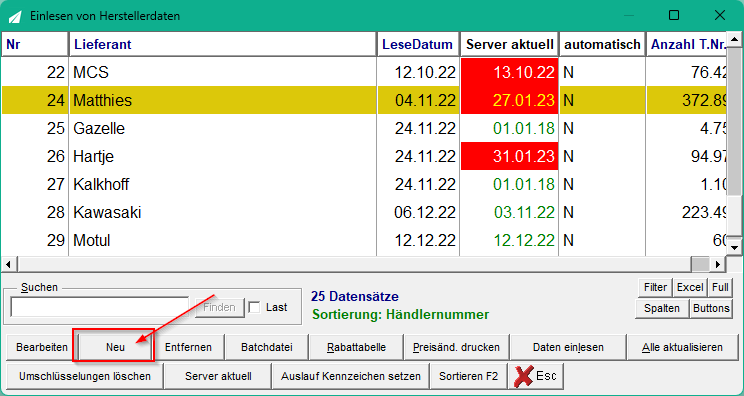Click the red 31.01.23 server date cell
The height and width of the screenshot is (396, 744).
point(510,156)
